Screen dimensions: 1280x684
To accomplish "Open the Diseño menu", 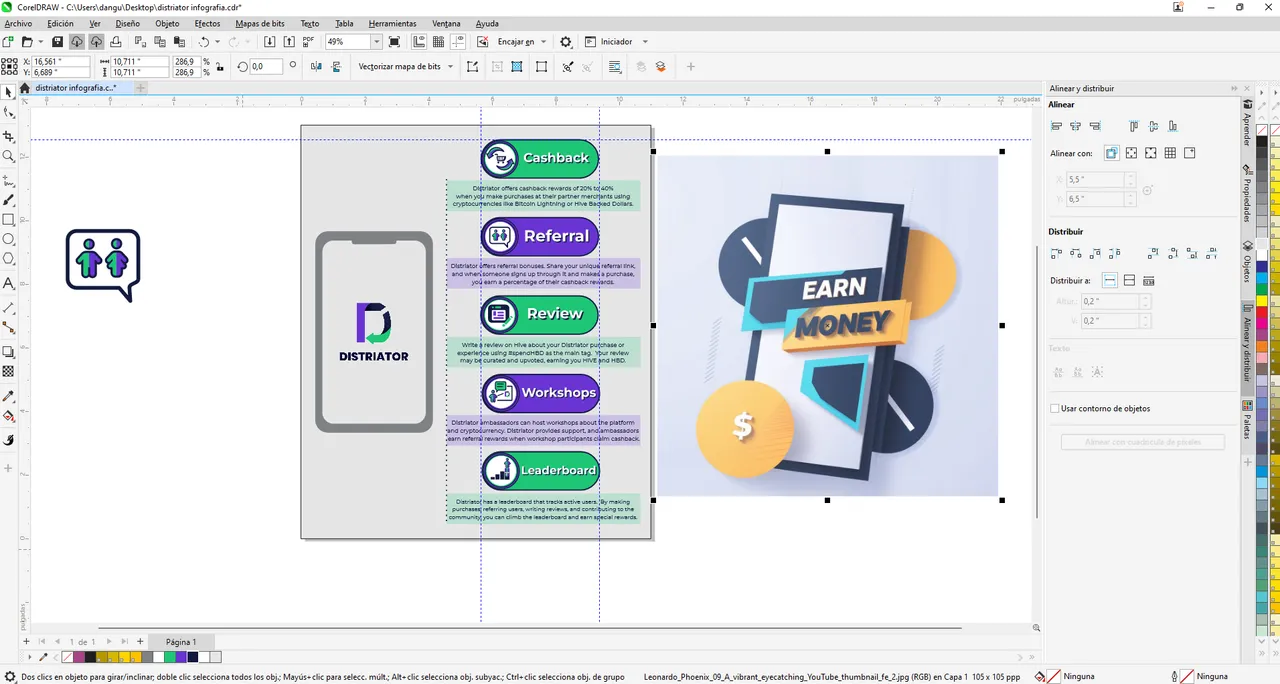I will click(x=128, y=23).
